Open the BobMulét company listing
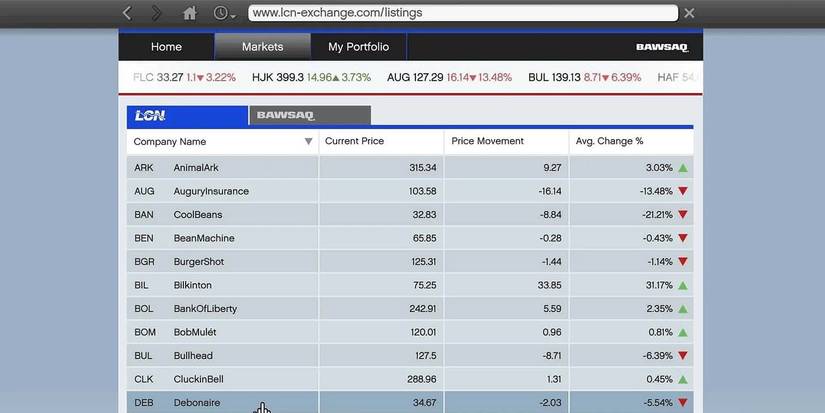The height and width of the screenshot is (413, 825). [410, 332]
